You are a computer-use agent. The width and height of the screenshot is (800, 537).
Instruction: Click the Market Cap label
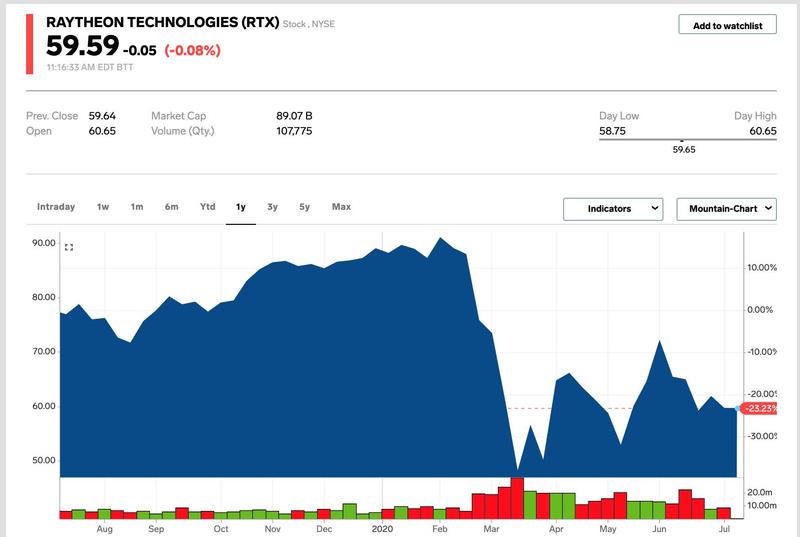(x=179, y=116)
